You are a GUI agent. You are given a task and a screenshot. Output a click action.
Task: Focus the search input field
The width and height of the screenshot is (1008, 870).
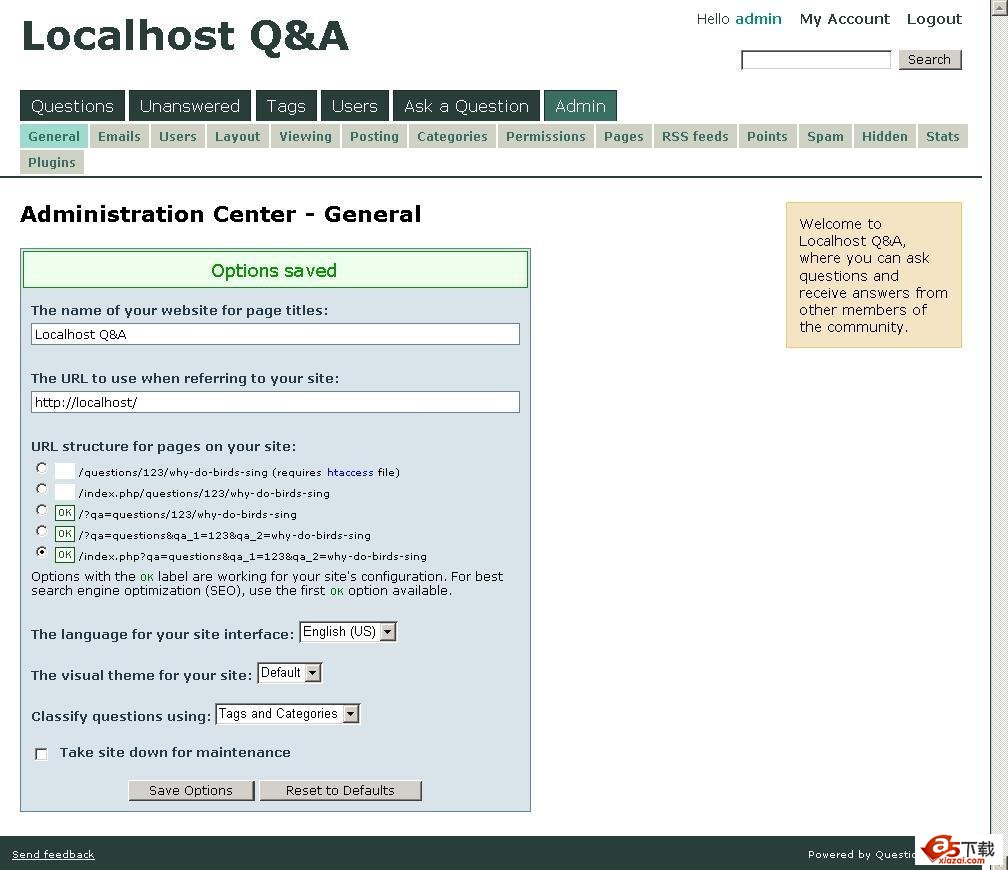point(816,60)
